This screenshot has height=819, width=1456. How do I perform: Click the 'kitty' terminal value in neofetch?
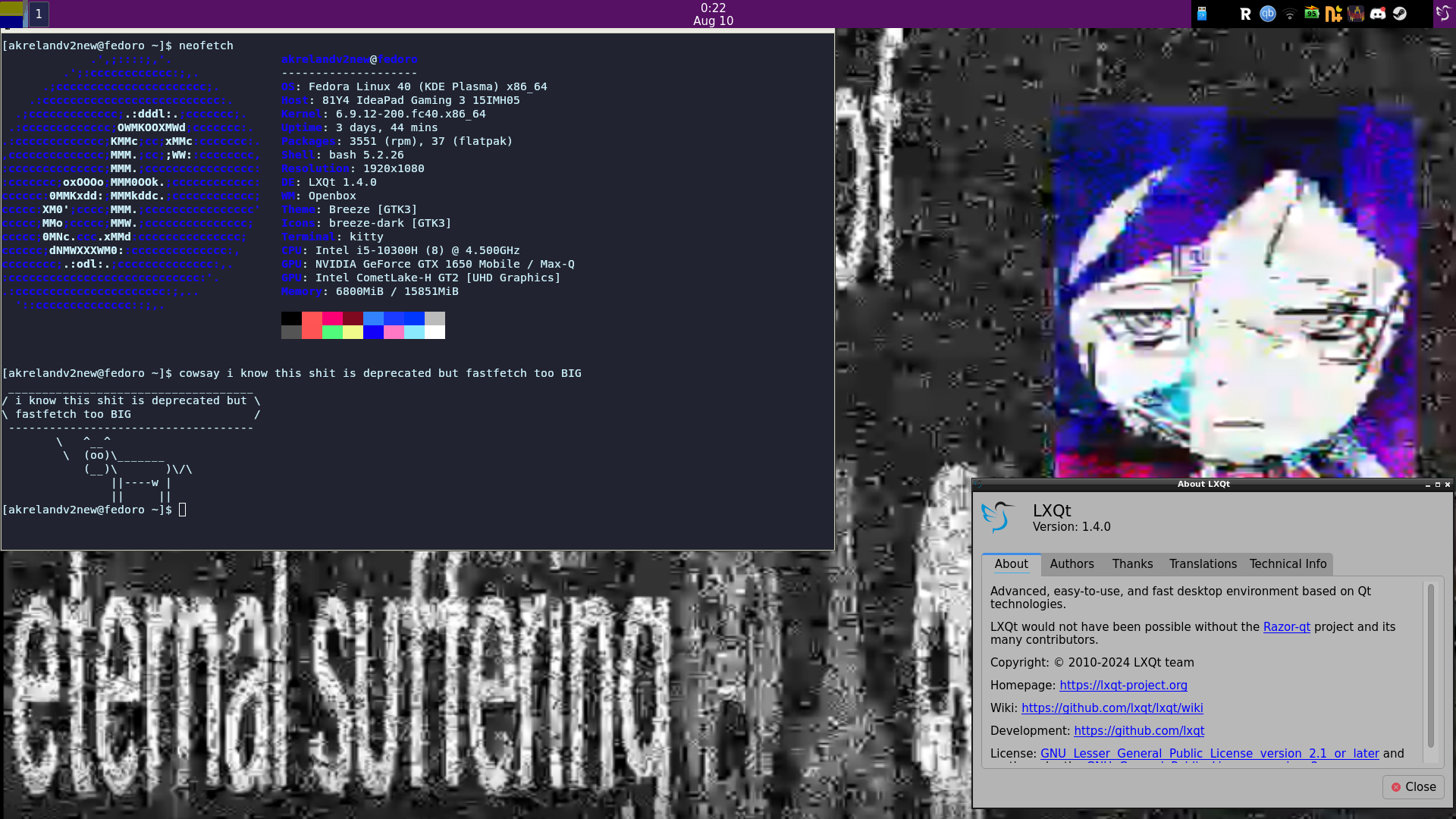[366, 237]
